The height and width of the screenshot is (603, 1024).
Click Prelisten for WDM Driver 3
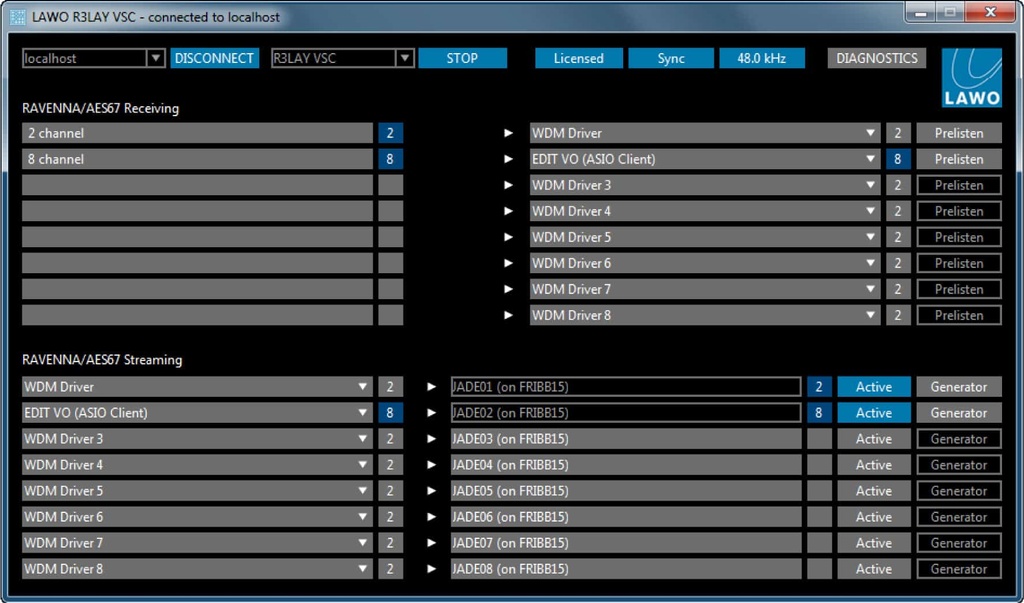pyautogui.click(x=959, y=185)
